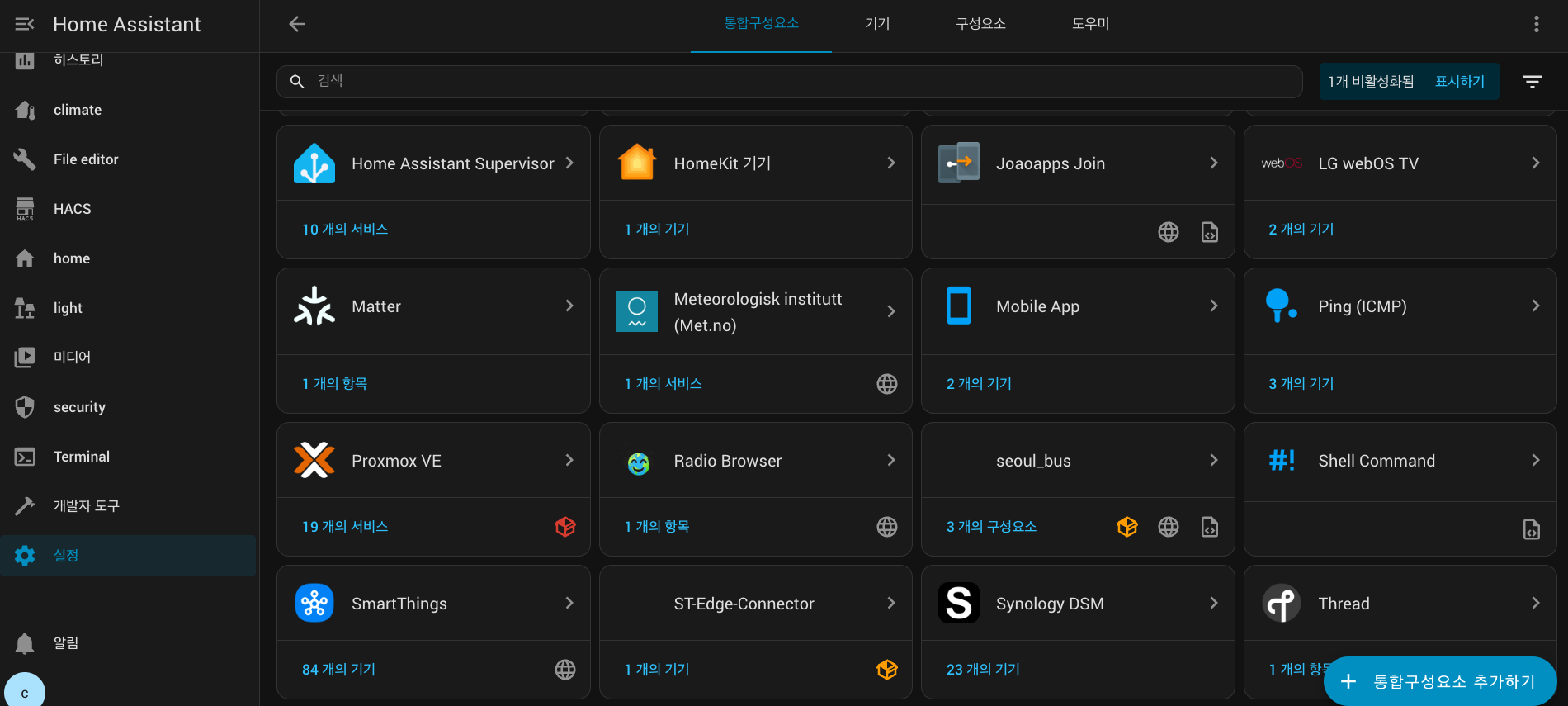This screenshot has width=1568, height=706.
Task: Click the orange box icon on ST-Edge-Connector card
Action: click(x=887, y=670)
